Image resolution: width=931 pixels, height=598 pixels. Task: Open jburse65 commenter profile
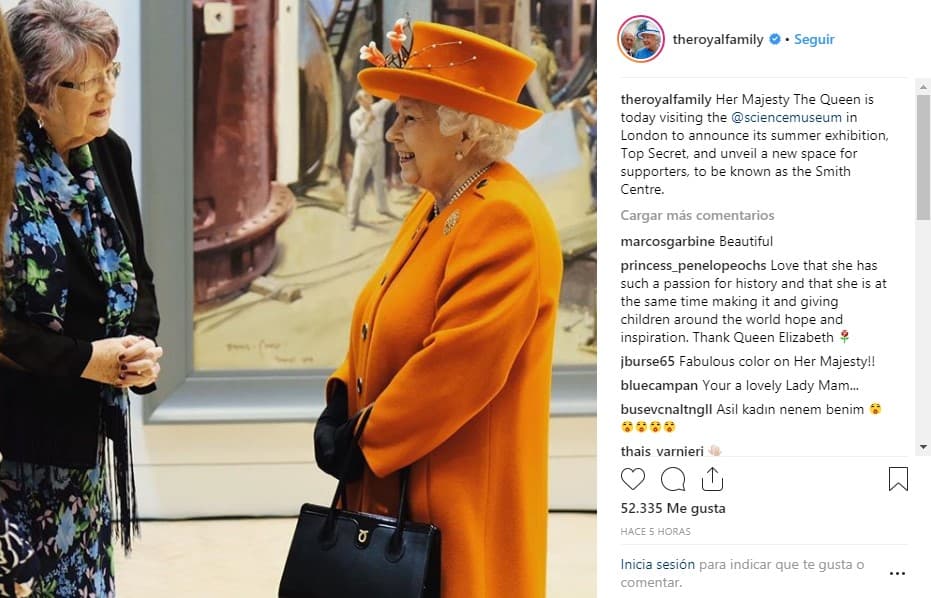point(647,362)
